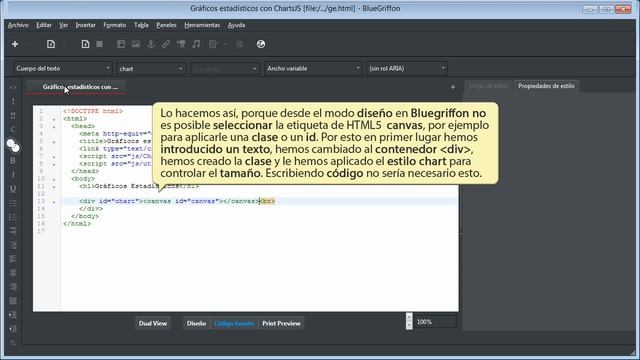
Task: Select the Gráficos estadísticos con... document tab
Action: (76, 87)
